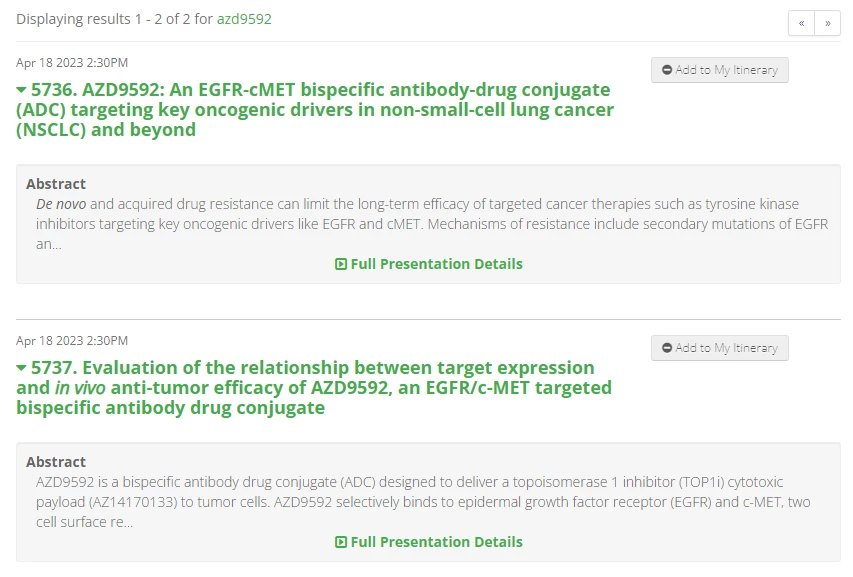Open the 5736 EGFR-cMET bispecific ADC title
The height and width of the screenshot is (577, 853).
tap(315, 110)
